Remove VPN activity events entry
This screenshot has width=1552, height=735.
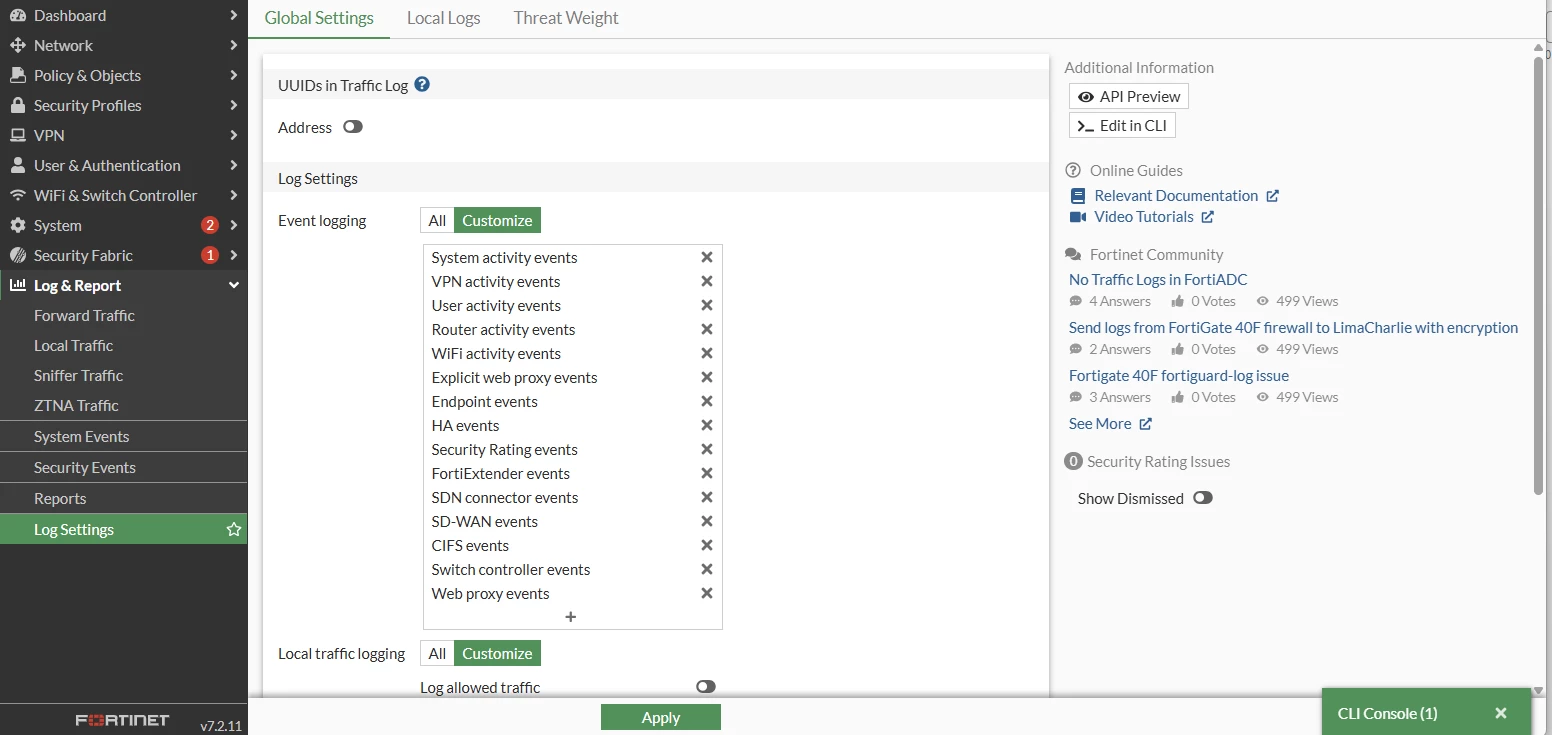706,281
